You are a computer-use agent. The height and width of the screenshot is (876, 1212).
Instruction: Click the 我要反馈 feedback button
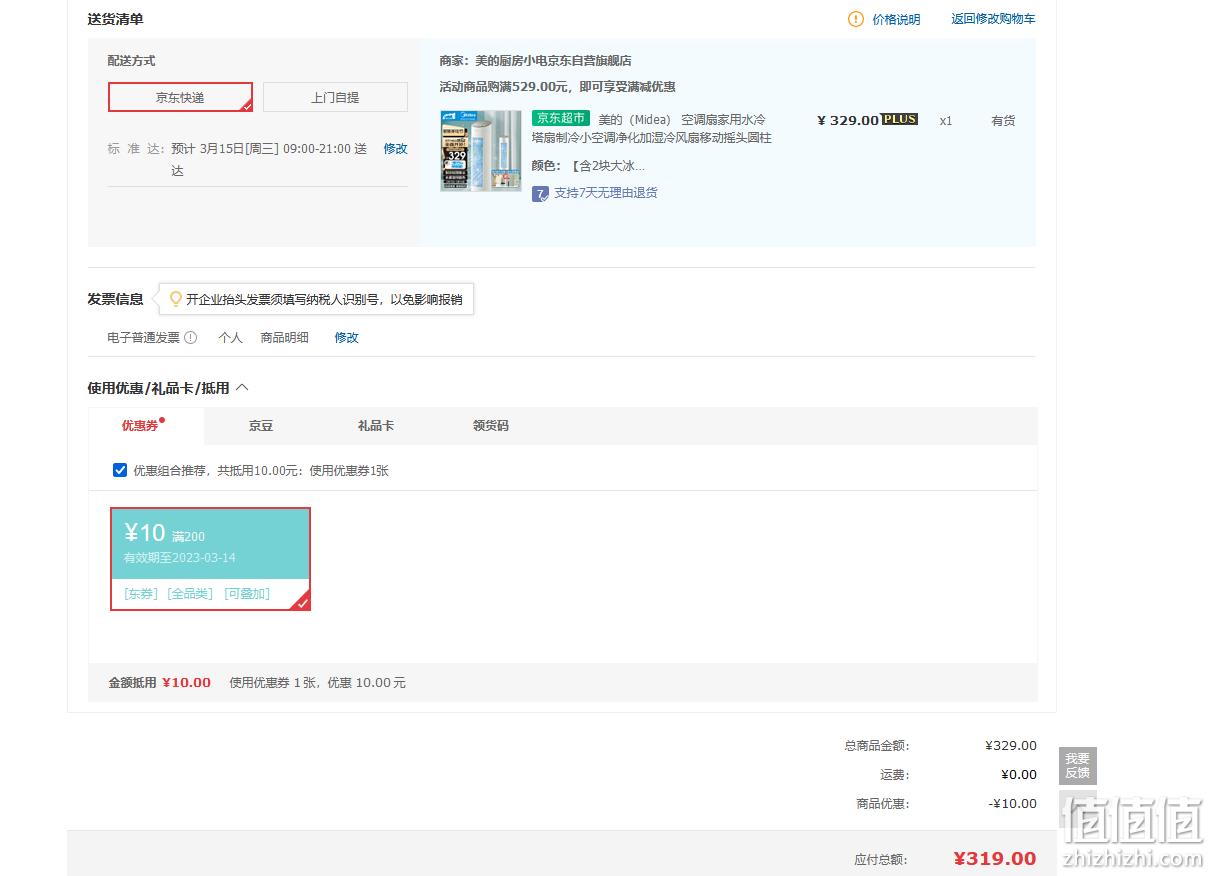pos(1078,766)
